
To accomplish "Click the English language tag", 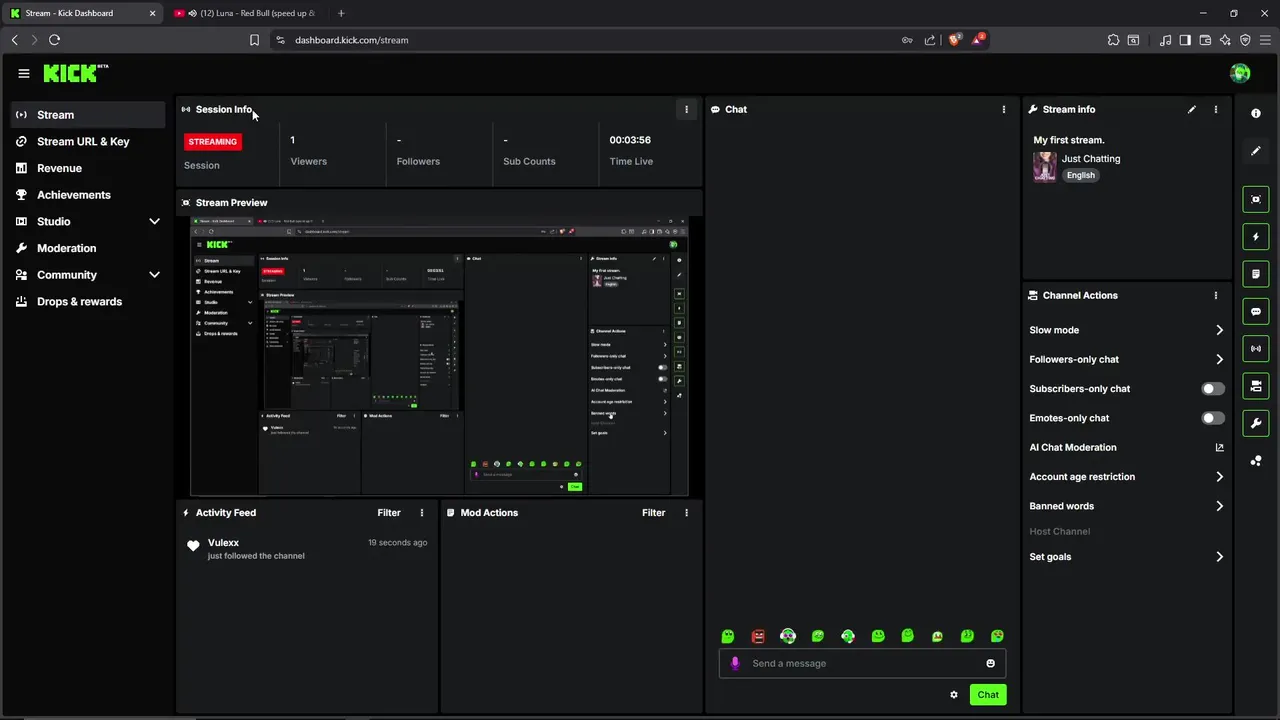I will 1080,175.
